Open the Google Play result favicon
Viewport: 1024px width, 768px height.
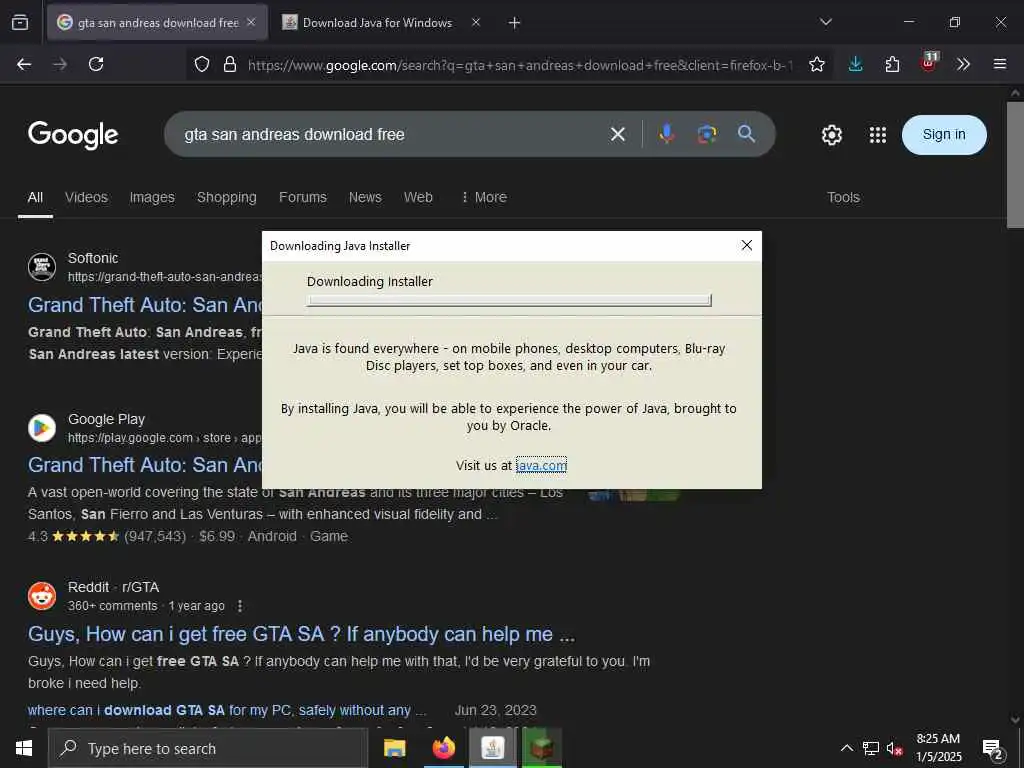coord(42,428)
